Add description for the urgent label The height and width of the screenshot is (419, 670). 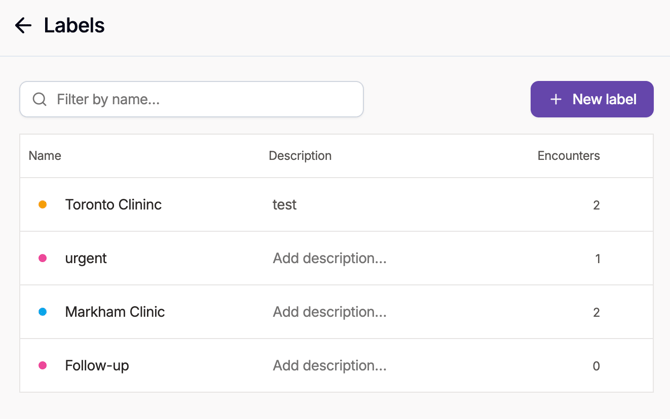click(329, 258)
